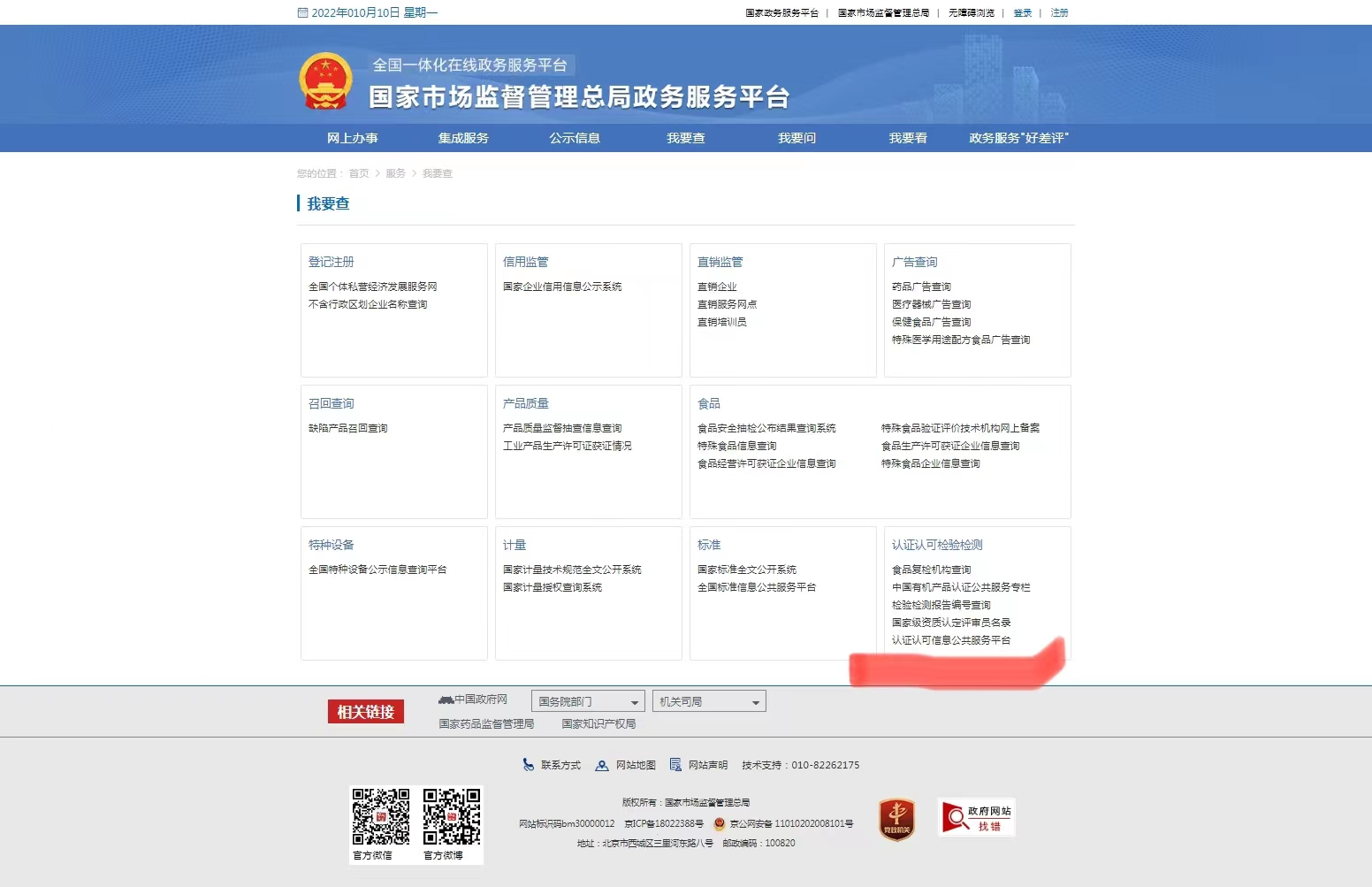Image resolution: width=1372 pixels, height=887 pixels.
Task: Click the 党政机关 red badge icon
Action: pyautogui.click(x=896, y=819)
